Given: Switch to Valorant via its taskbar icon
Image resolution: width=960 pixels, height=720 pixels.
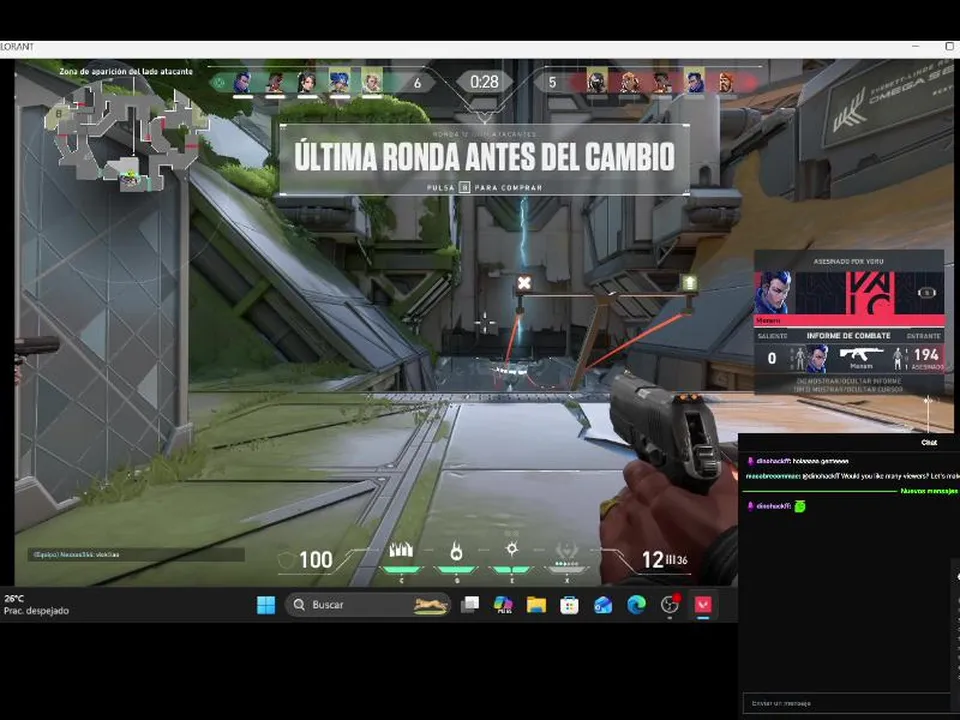Looking at the screenshot, I should click(703, 605).
